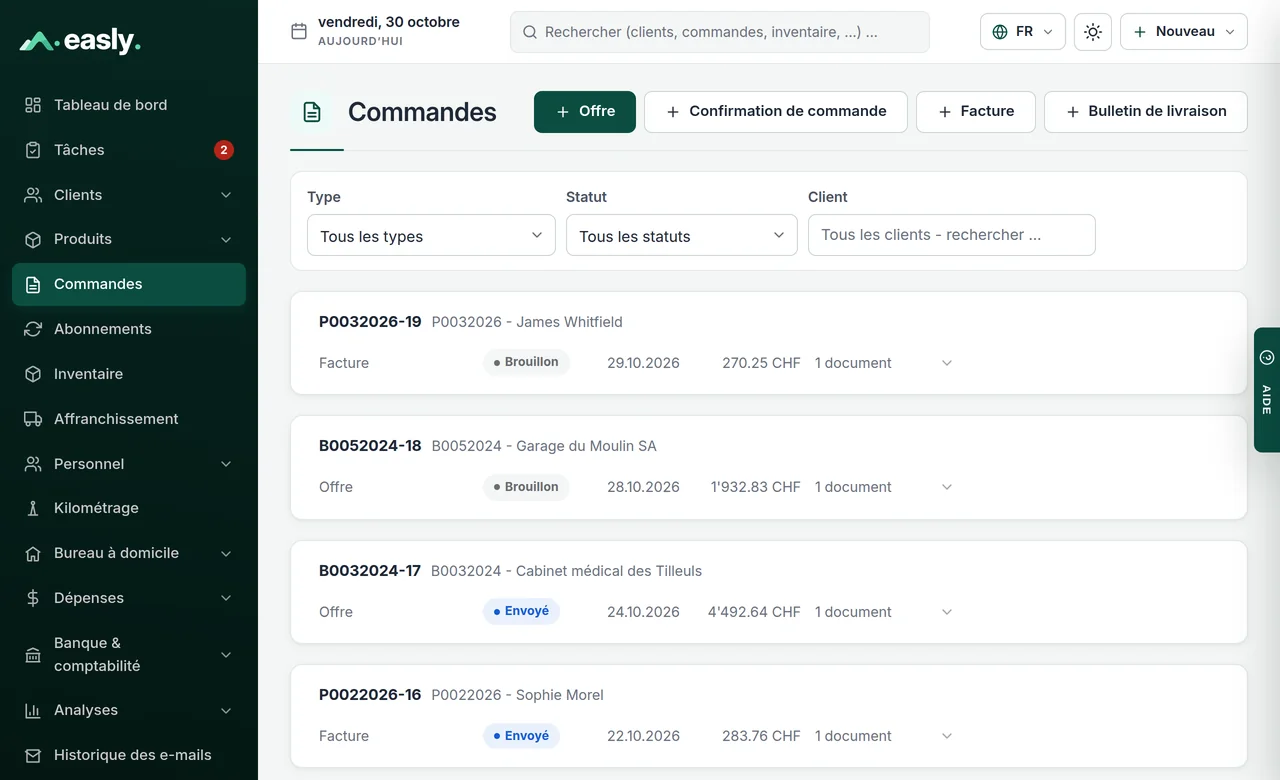Toggle light/dark theme via sun icon

pos(1093,32)
